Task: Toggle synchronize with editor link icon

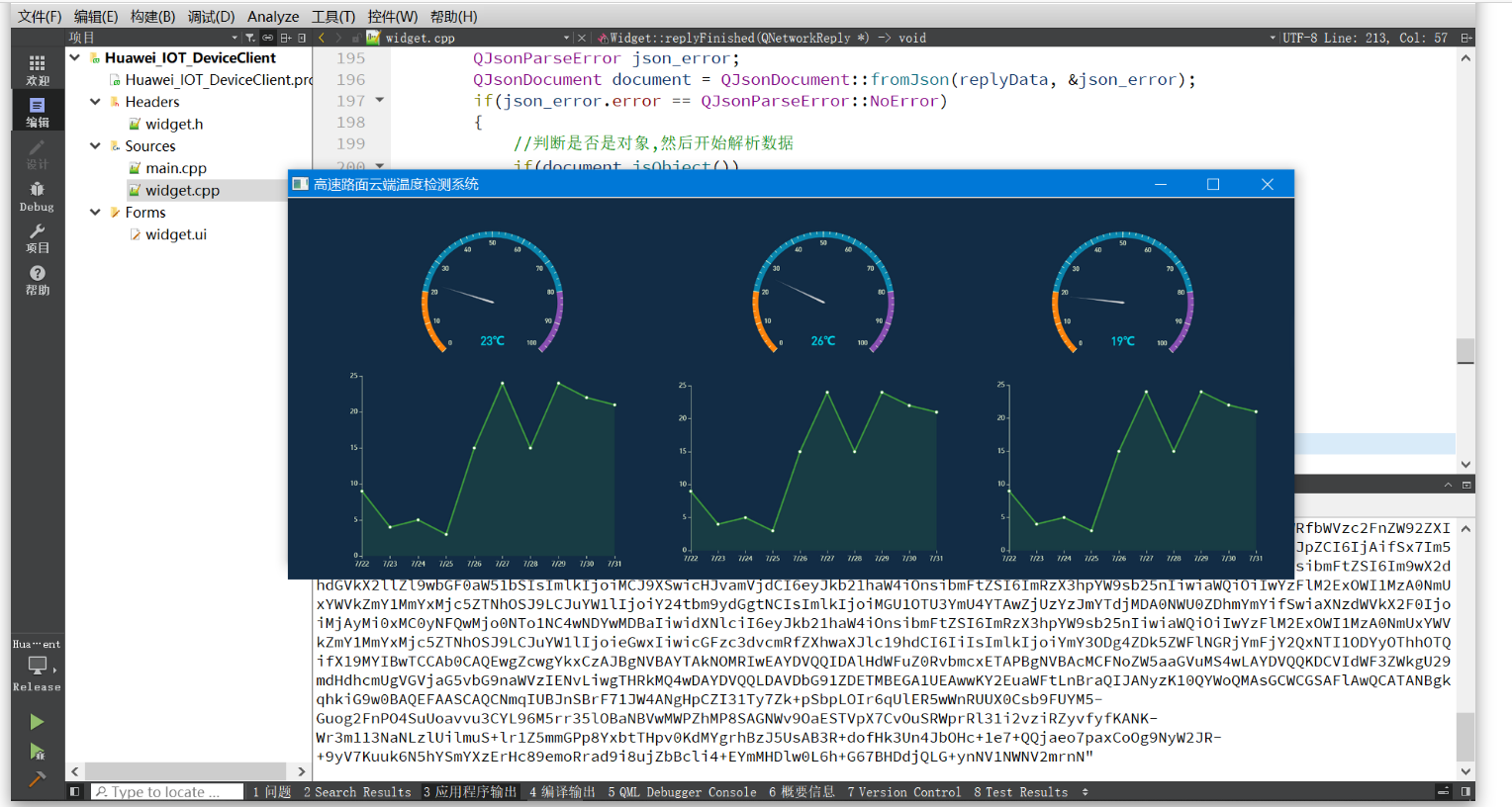Action: (x=267, y=38)
